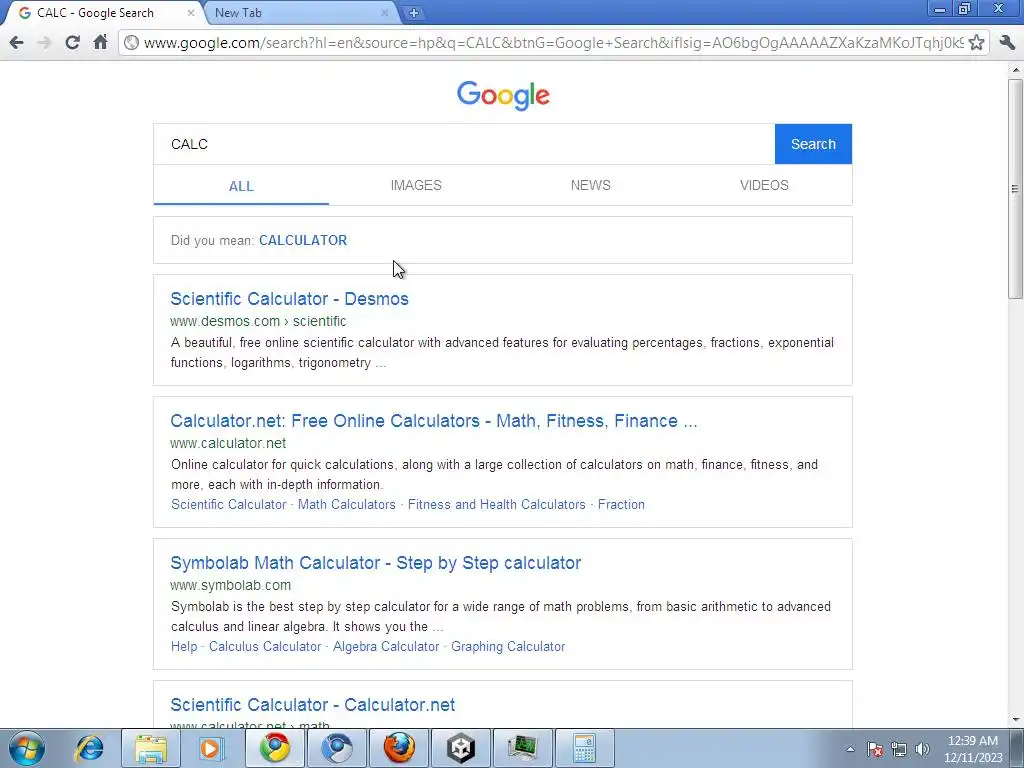This screenshot has width=1024, height=768.
Task: Click the browser forward arrow
Action: [x=44, y=42]
